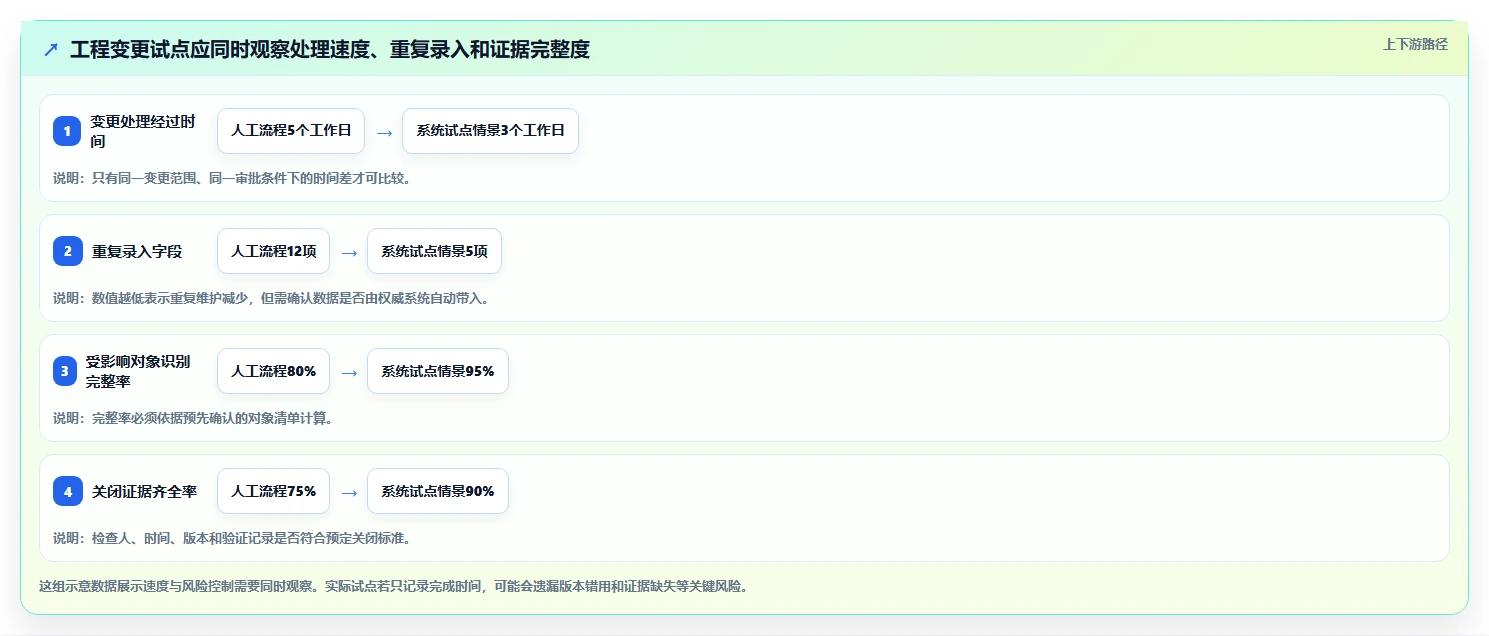This screenshot has width=1489, height=636.
Task: Click the 系统试点情景90% chip
Action: [x=438, y=491]
